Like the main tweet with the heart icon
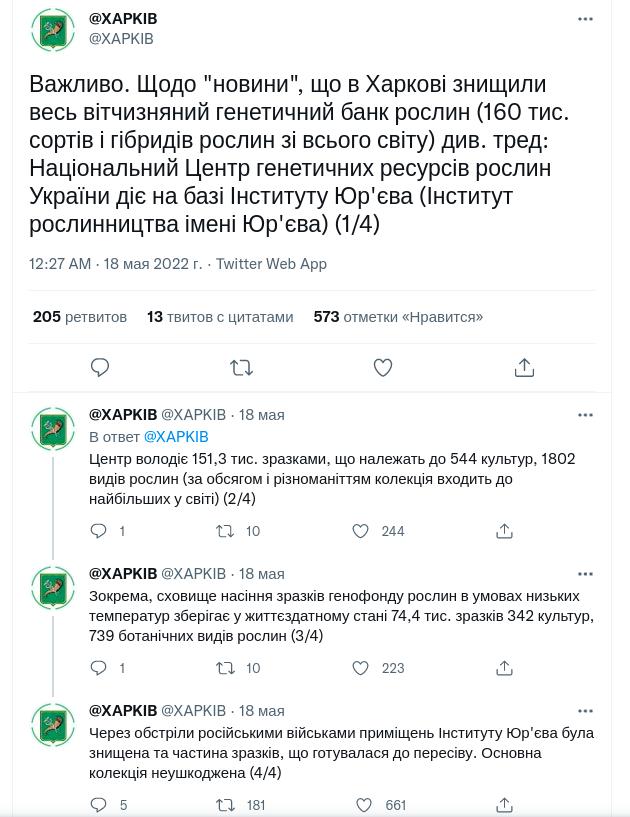The width and height of the screenshot is (630, 817). click(382, 368)
